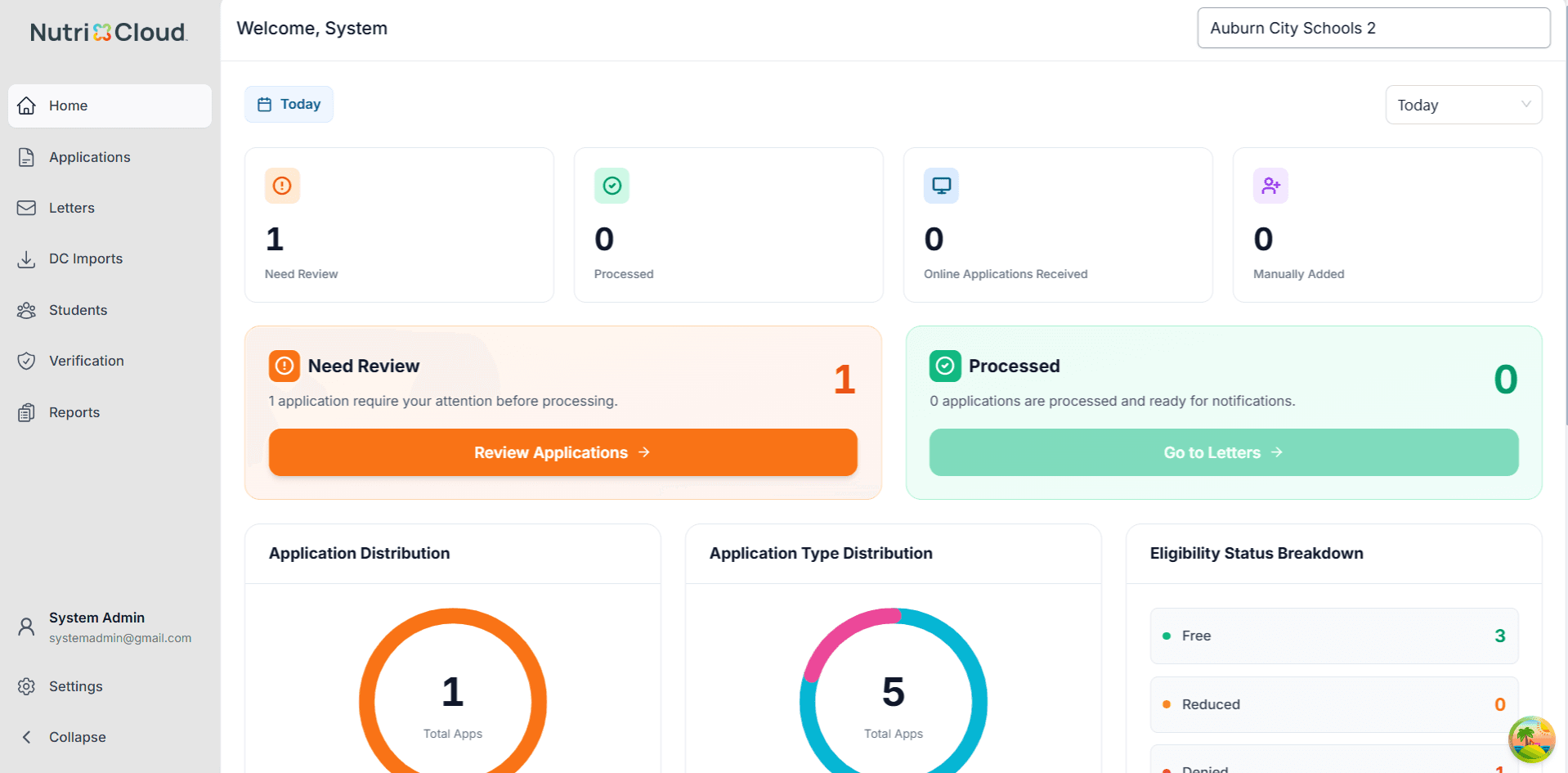Viewport: 1568px width, 773px height.
Task: Navigate to the DC Imports menu item
Action: [x=110, y=259]
